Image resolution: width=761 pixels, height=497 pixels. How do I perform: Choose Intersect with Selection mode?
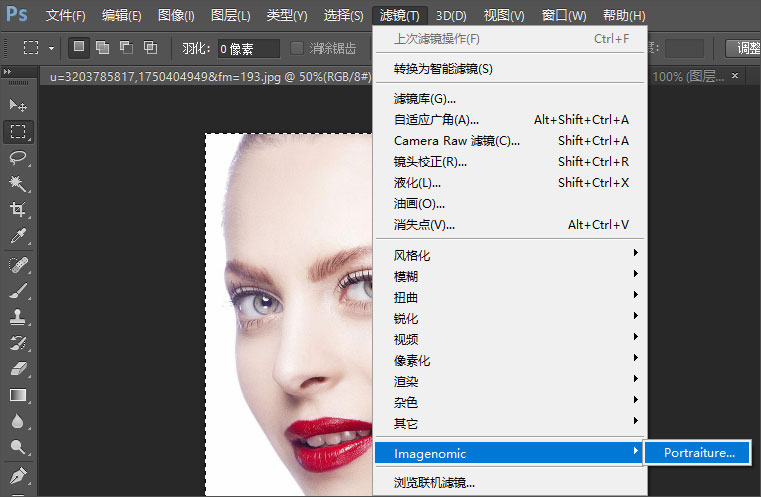150,48
